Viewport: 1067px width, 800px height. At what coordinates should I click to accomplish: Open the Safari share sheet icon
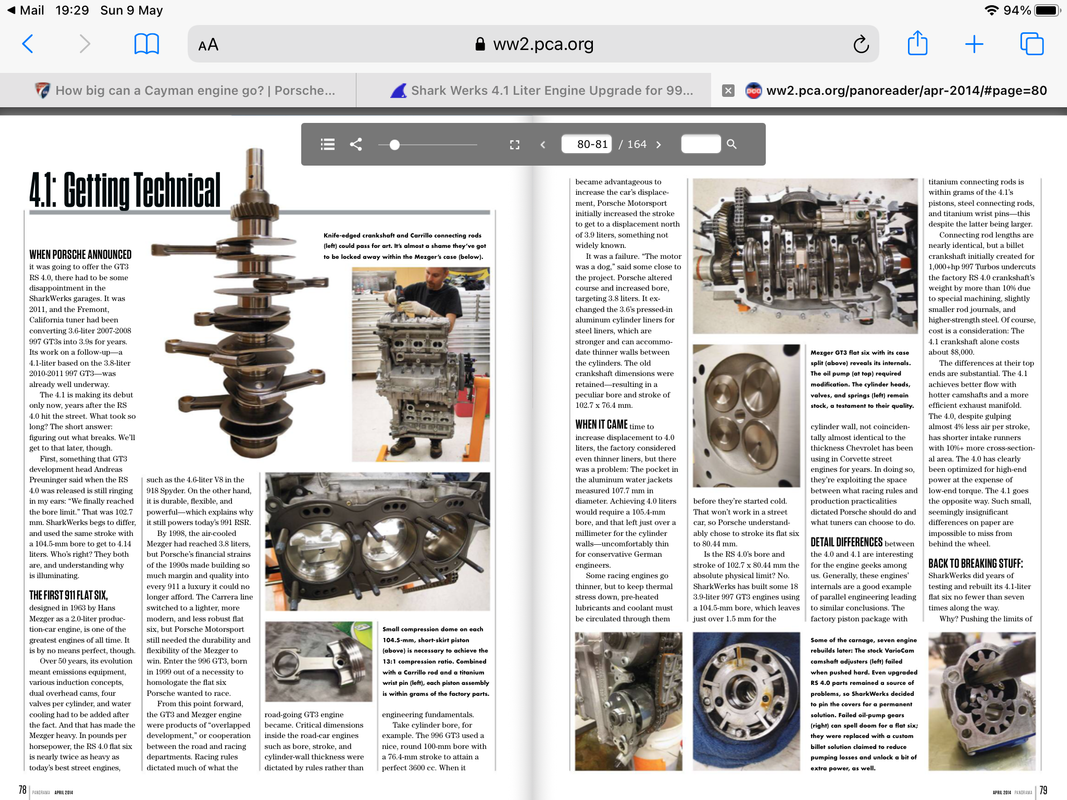pos(917,44)
